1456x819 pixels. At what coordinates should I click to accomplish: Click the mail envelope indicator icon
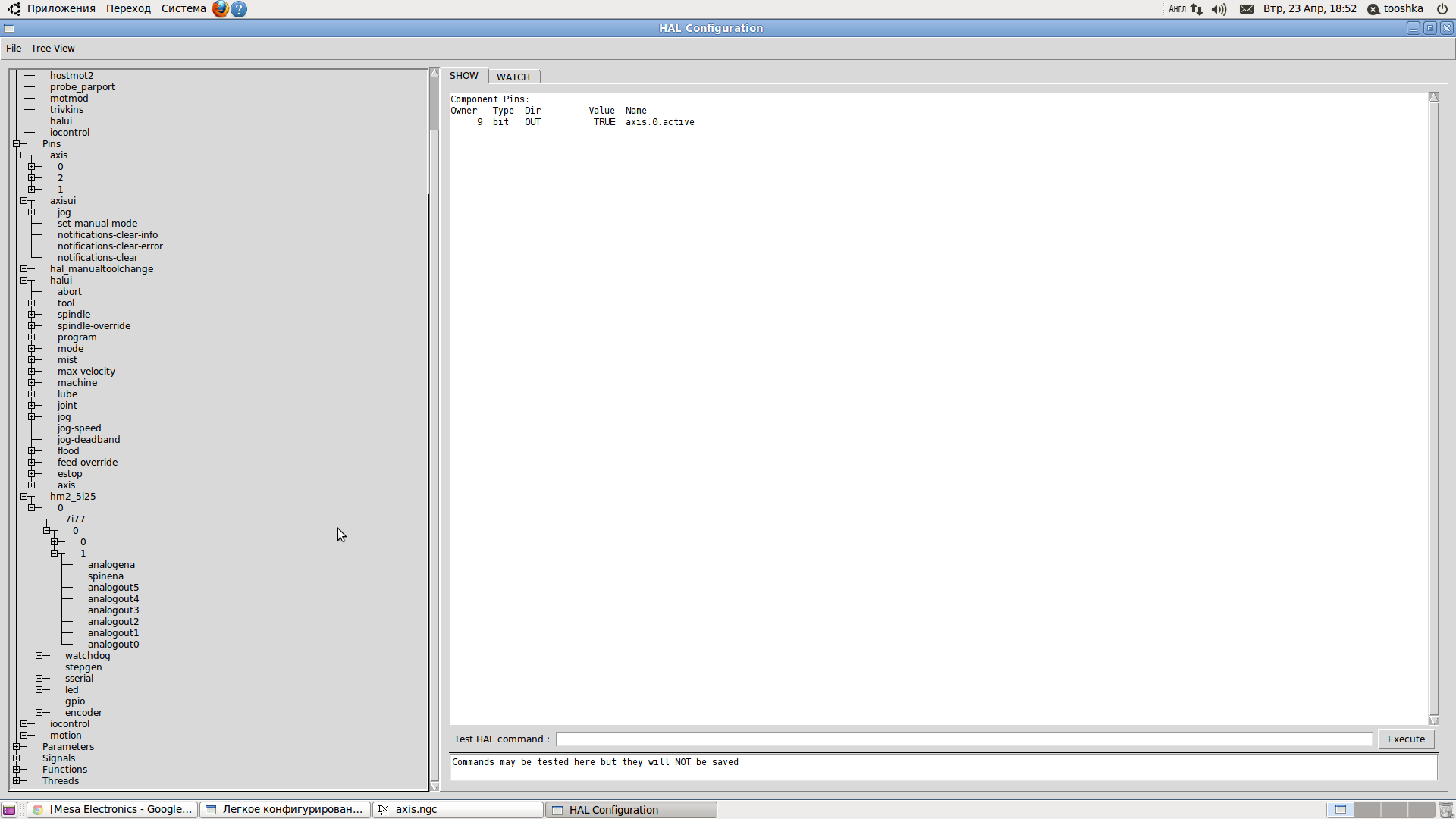(x=1247, y=9)
